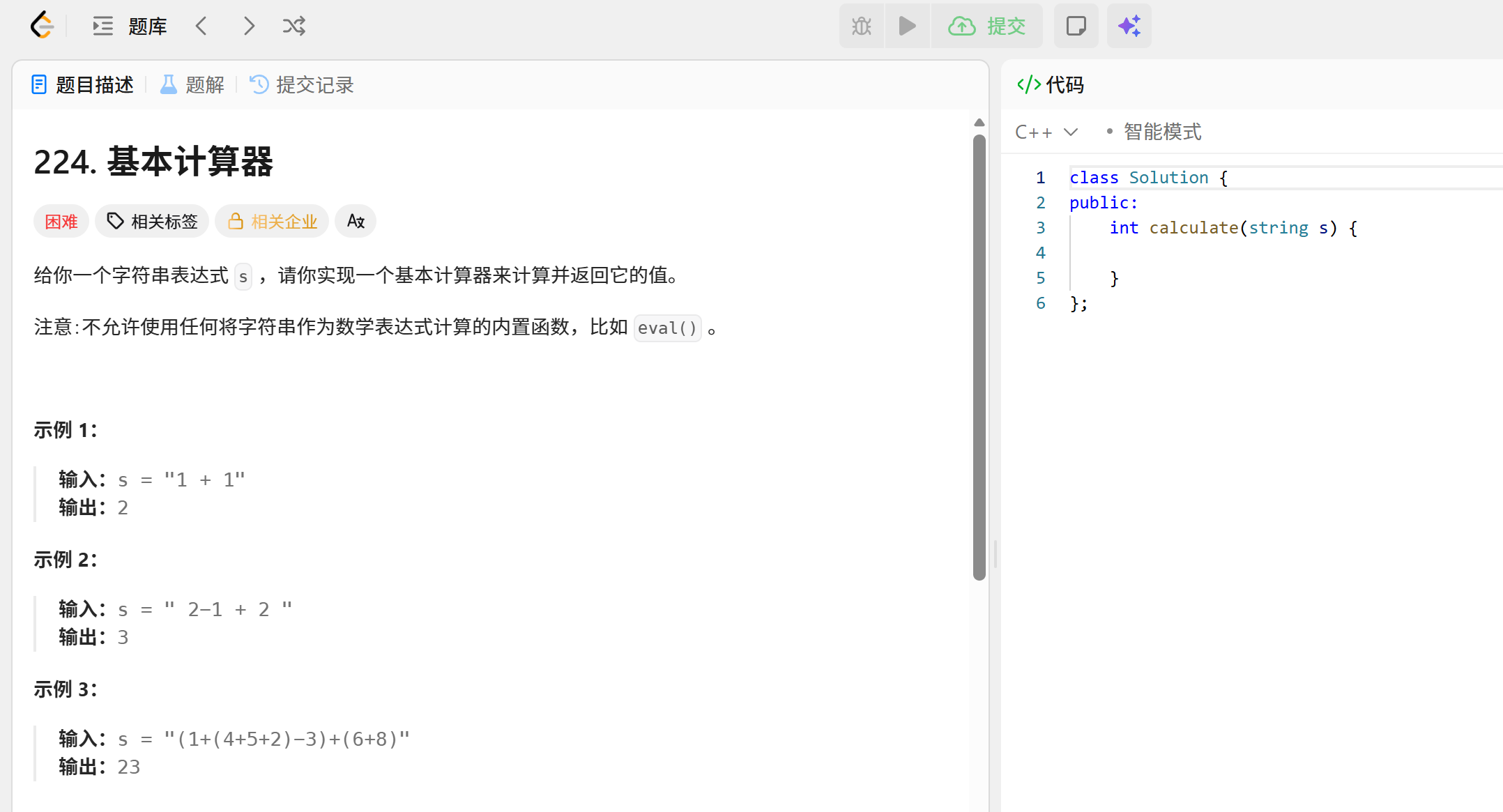The image size is (1503, 812).
Task: Select the 题目描述 description tab
Action: [83, 85]
